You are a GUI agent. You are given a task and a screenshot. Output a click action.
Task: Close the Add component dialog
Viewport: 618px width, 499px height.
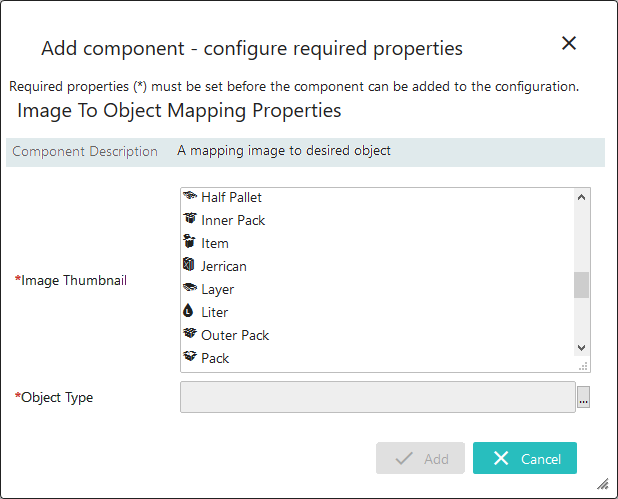tap(569, 43)
